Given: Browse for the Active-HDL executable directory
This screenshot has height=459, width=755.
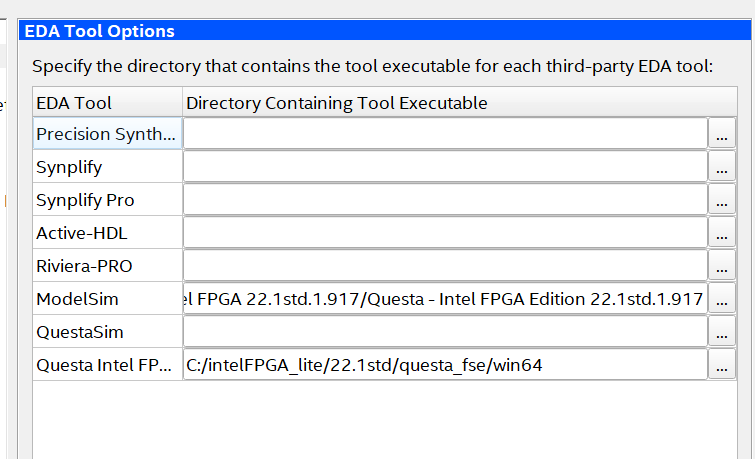Looking at the screenshot, I should pyautogui.click(x=721, y=233).
